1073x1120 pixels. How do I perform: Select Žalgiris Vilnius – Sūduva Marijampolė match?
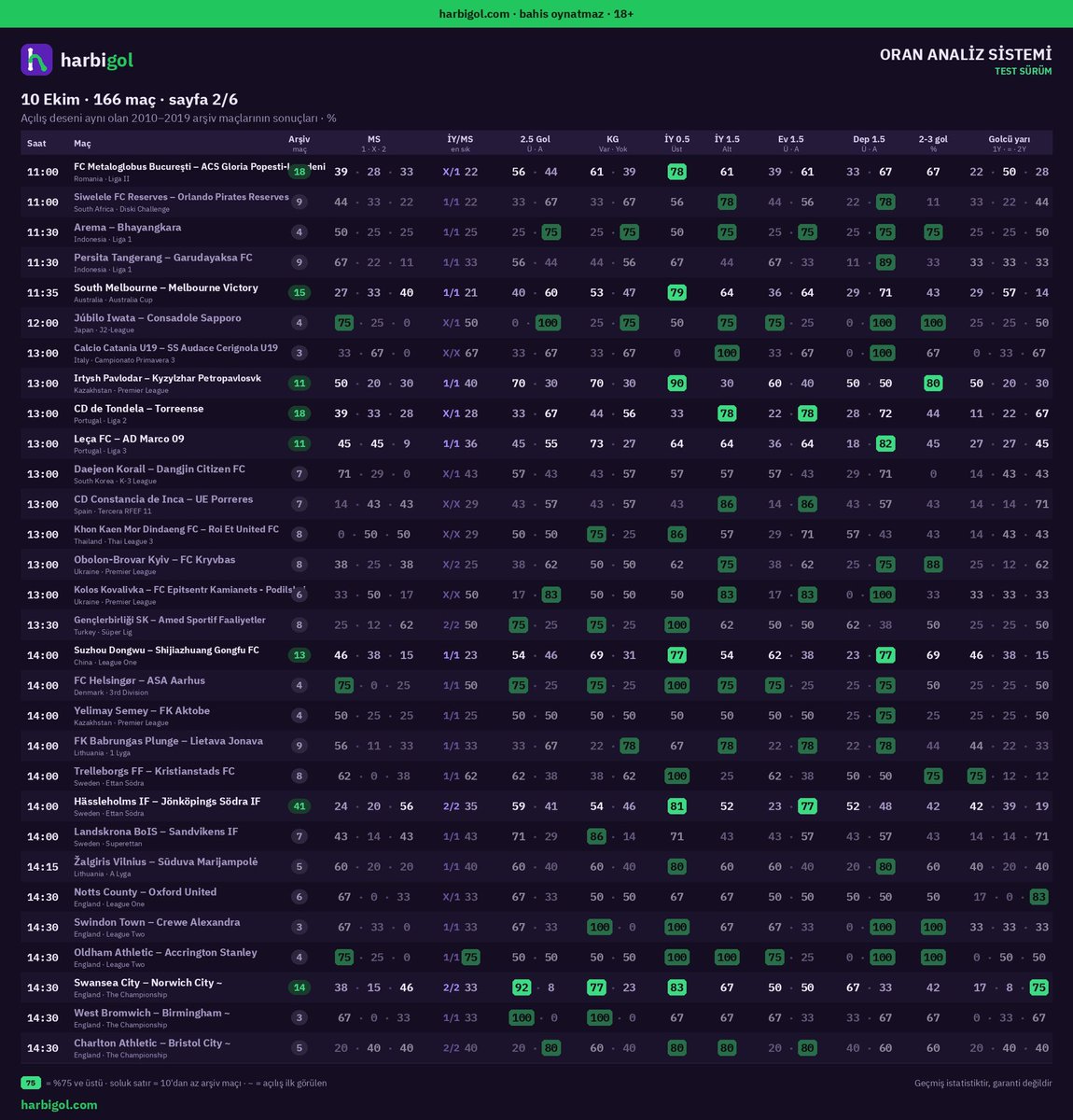pyautogui.click(x=536, y=867)
